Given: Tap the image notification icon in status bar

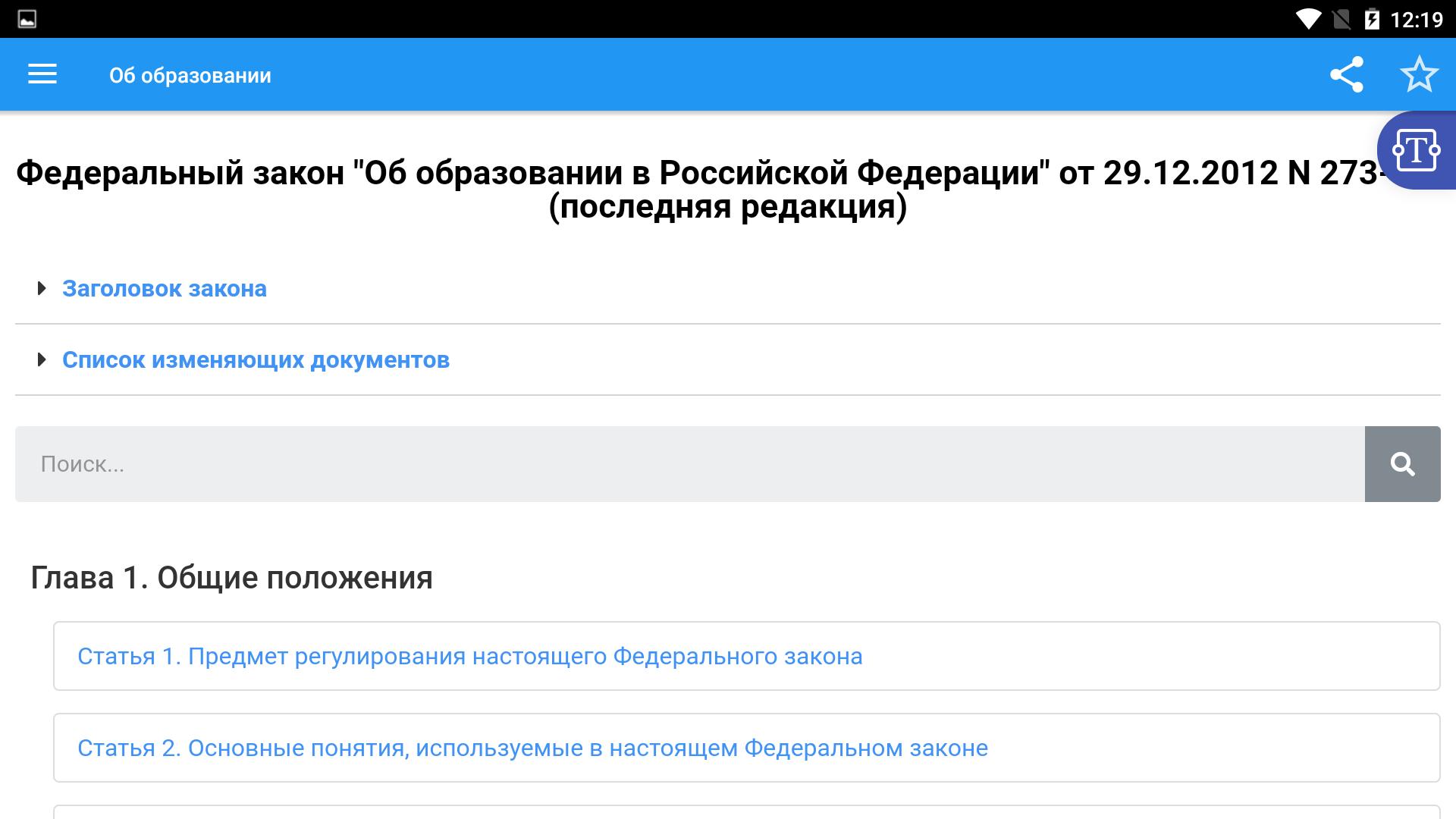Looking at the screenshot, I should [x=27, y=18].
